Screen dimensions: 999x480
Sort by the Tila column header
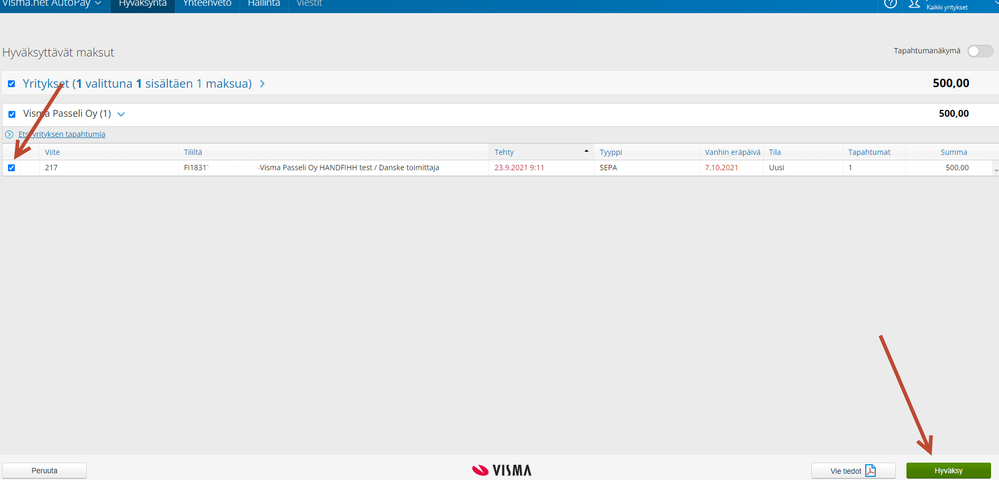(803, 152)
